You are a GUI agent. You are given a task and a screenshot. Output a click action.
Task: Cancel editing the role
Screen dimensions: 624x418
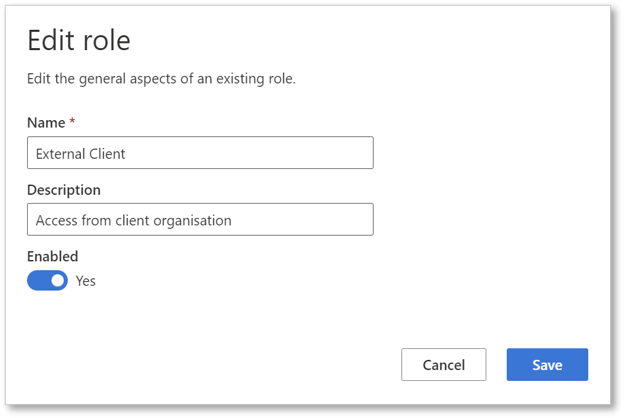[x=444, y=365]
